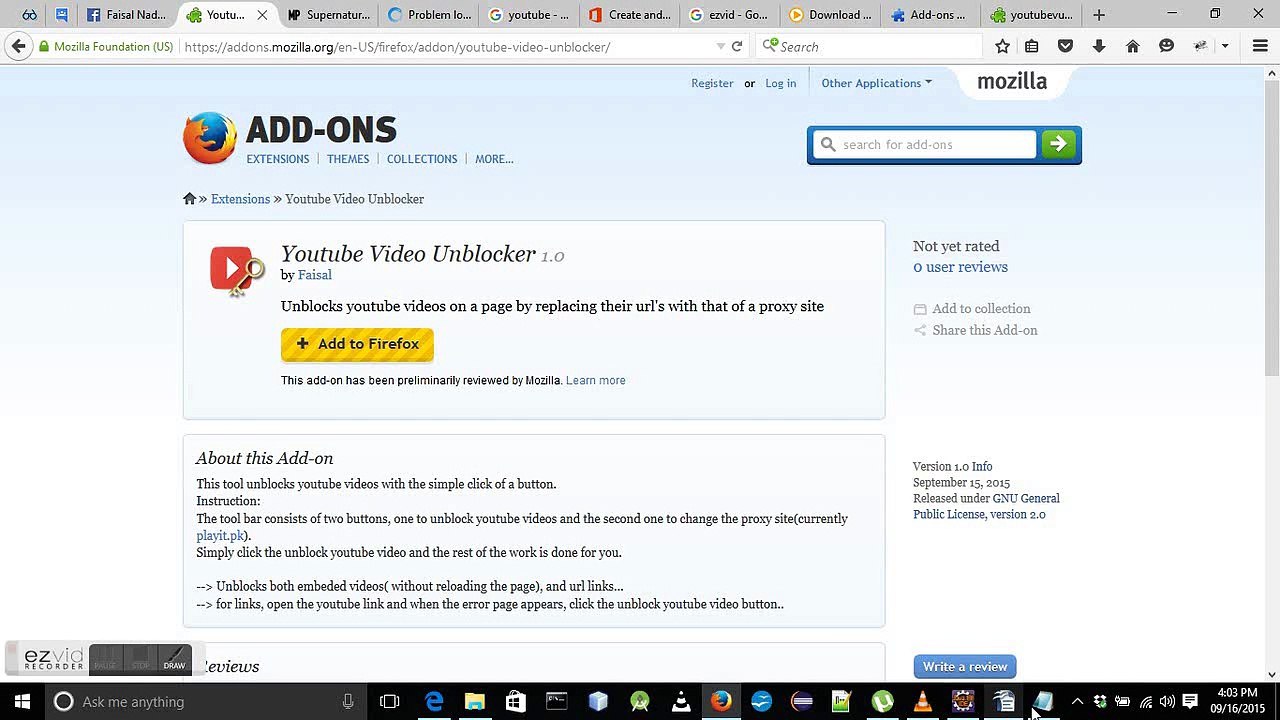Image resolution: width=1280 pixels, height=720 pixels.
Task: Click the Firefox Add-ons logo
Action: pos(290,138)
